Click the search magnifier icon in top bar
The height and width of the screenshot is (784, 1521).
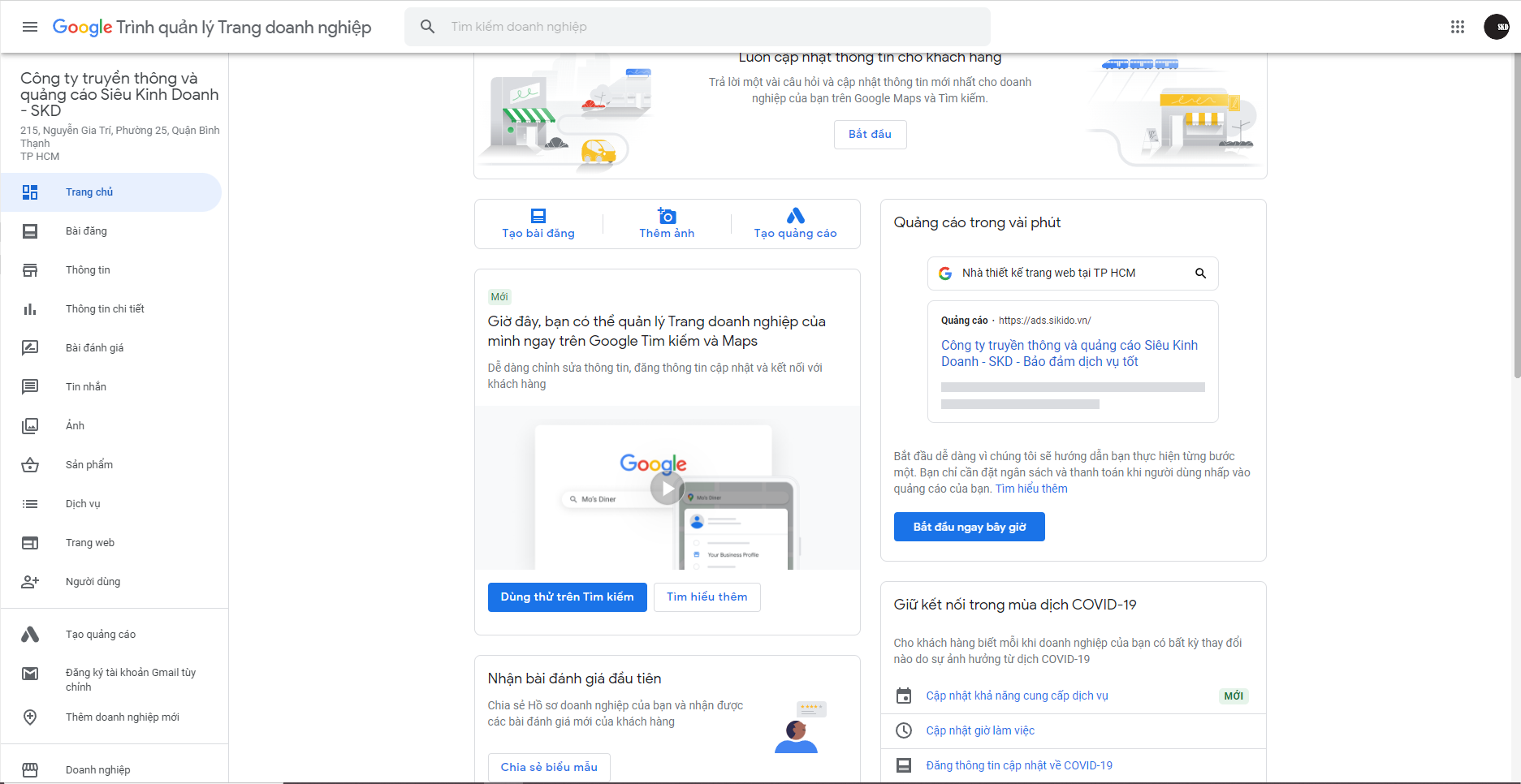coord(427,27)
